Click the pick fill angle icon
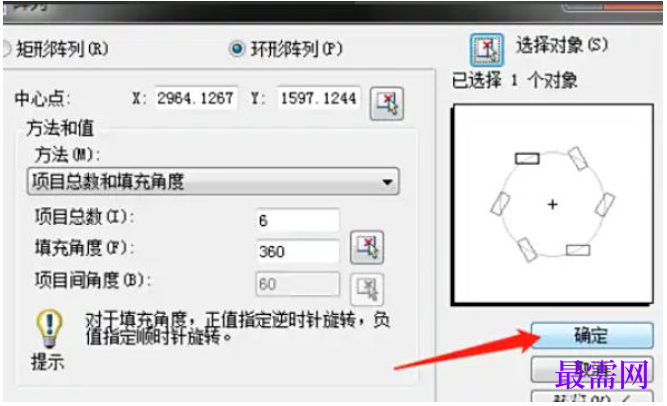 [367, 247]
